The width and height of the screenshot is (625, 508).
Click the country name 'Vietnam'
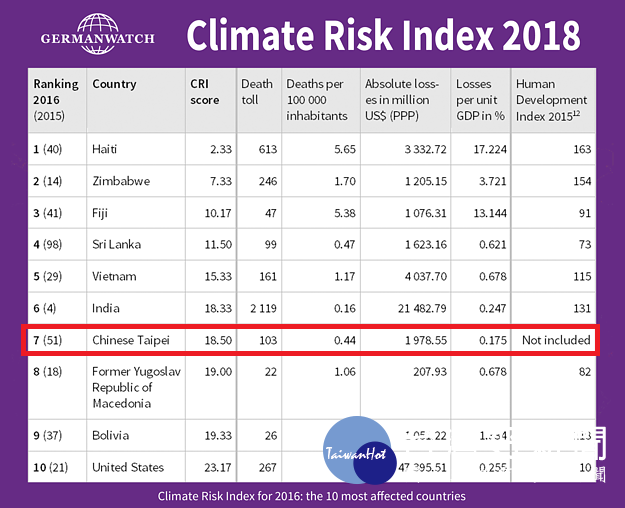[114, 276]
